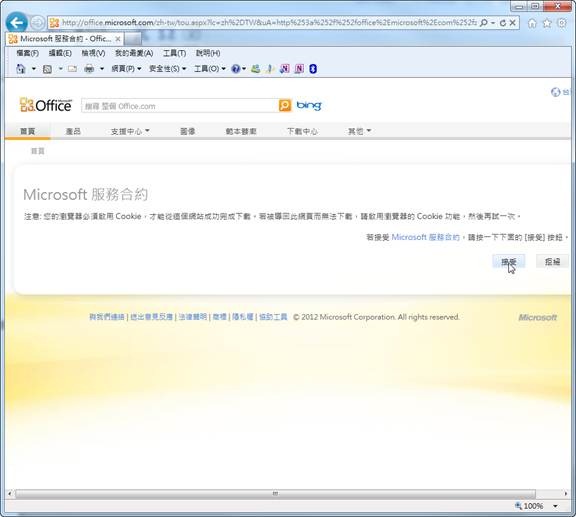
Task: Select the 範本藝廊 navigation tab
Action: [x=241, y=131]
